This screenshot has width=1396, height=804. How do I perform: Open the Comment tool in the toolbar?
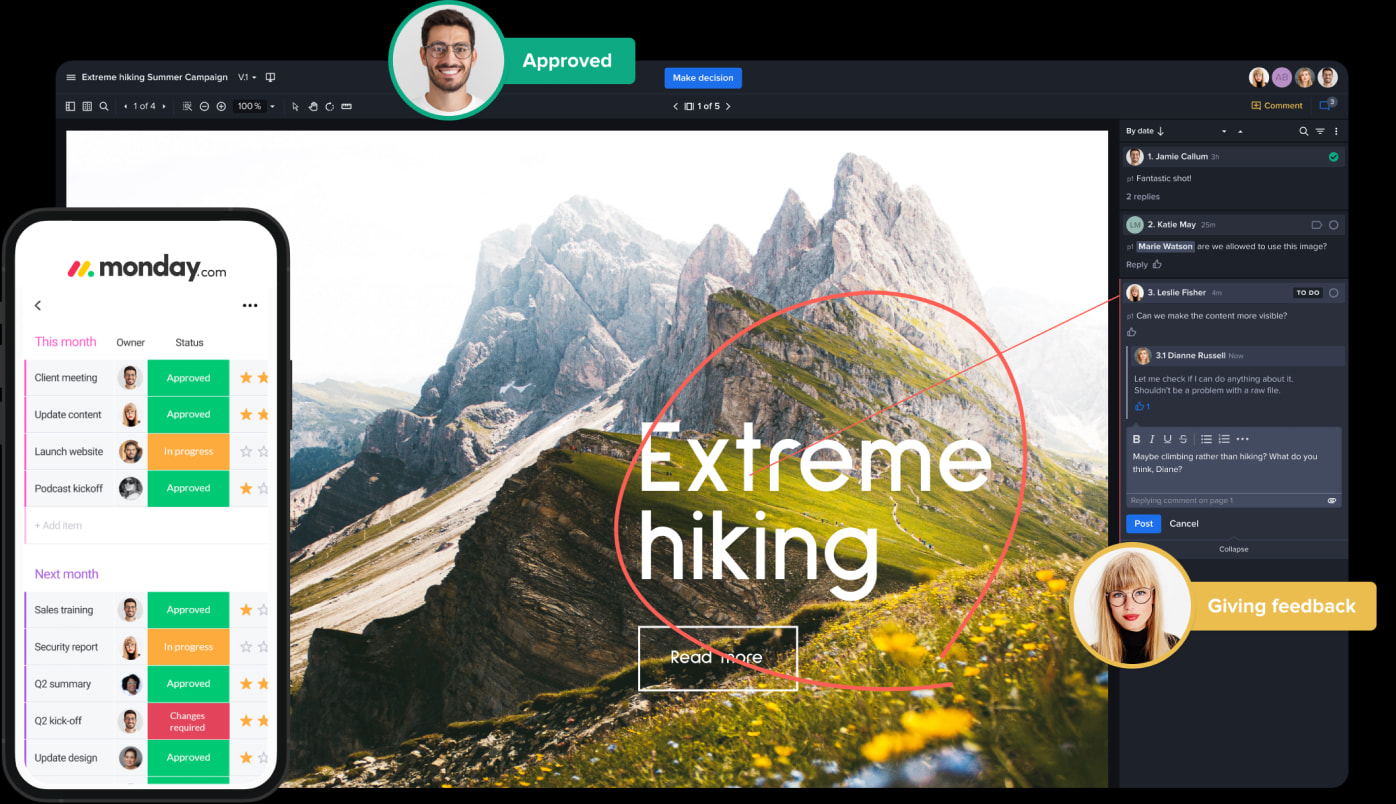(1277, 105)
